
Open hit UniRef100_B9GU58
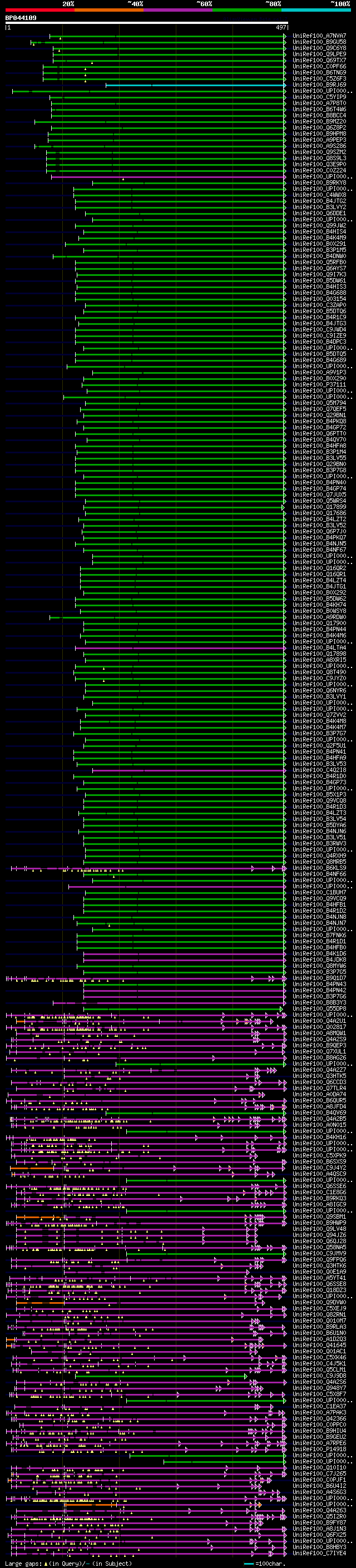pyautogui.click(x=319, y=42)
